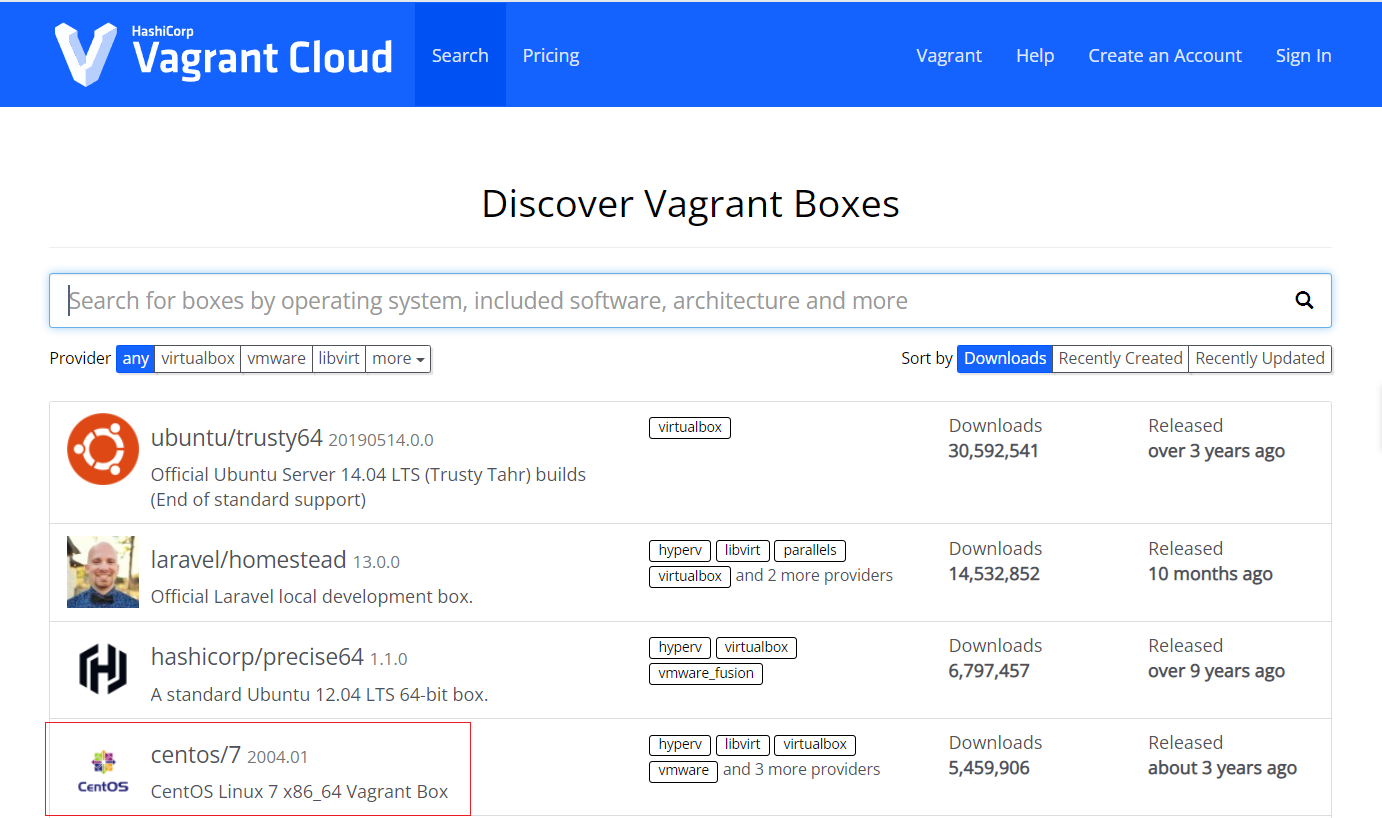Viewport: 1382px width, 818px height.
Task: Click the vmware tag on centos/7
Action: [x=683, y=770]
